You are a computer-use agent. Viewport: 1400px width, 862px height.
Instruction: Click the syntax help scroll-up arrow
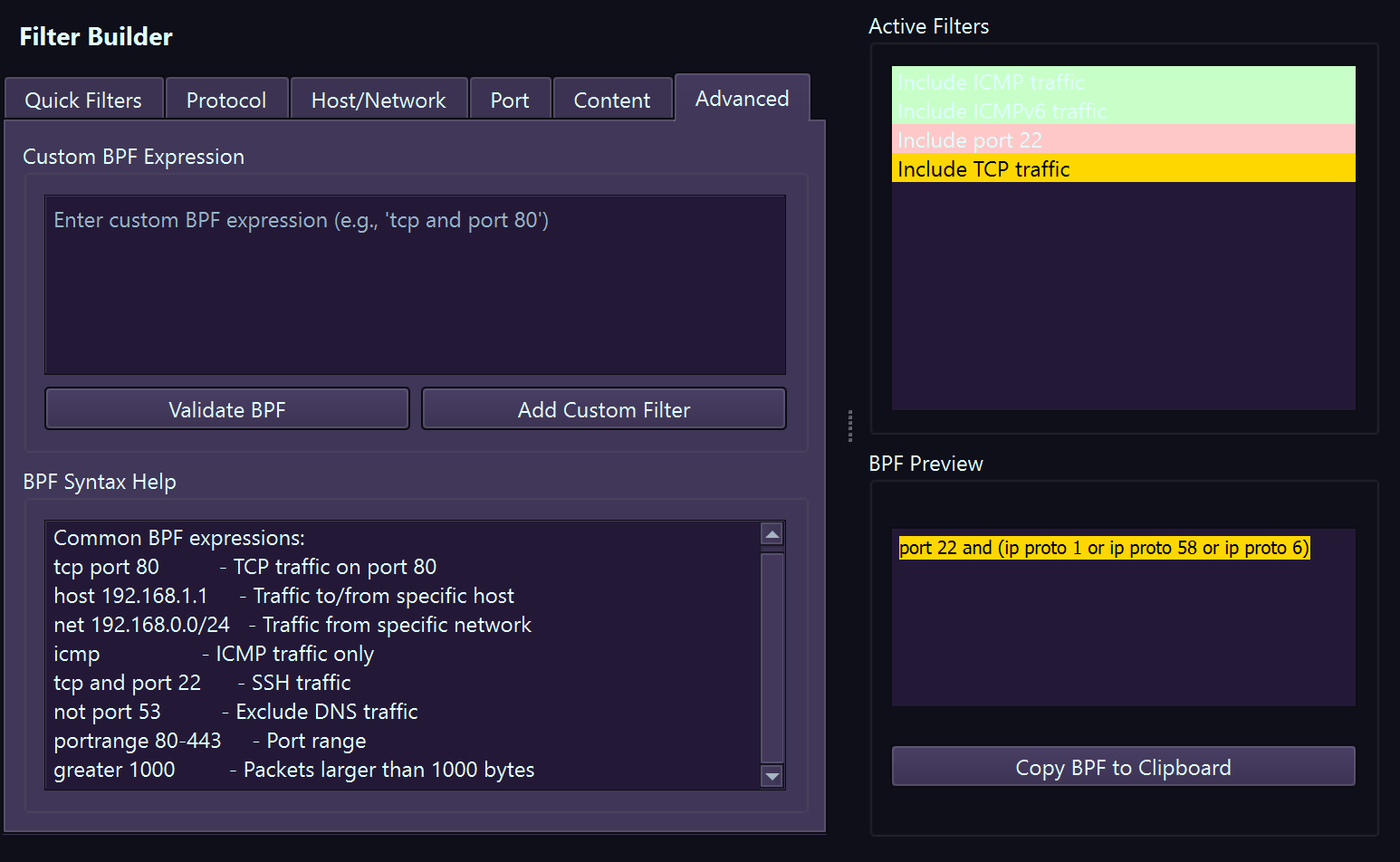click(x=772, y=533)
